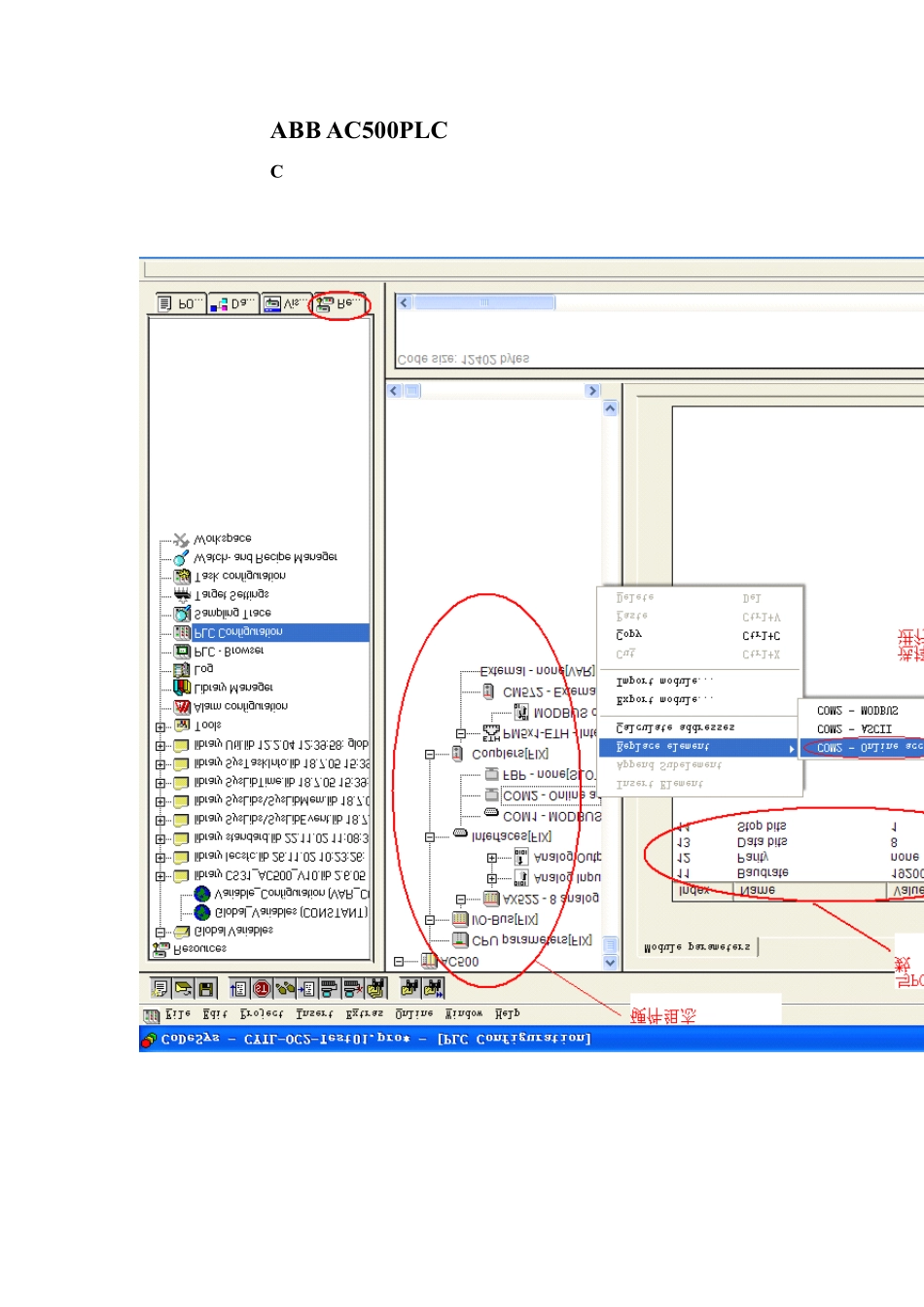Expand the Analog Output node
The height and width of the screenshot is (1307, 924).
point(492,858)
